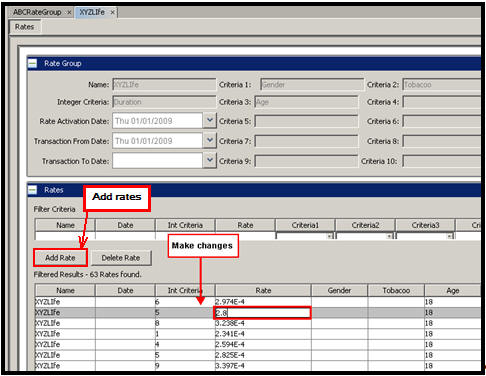Sort results by Rate column header
Screen dimensions: 486x376
(263, 290)
